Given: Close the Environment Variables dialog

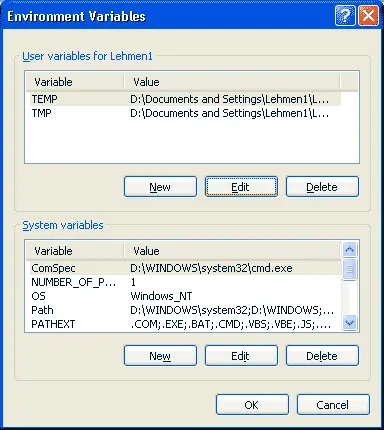Looking at the screenshot, I should (x=368, y=16).
